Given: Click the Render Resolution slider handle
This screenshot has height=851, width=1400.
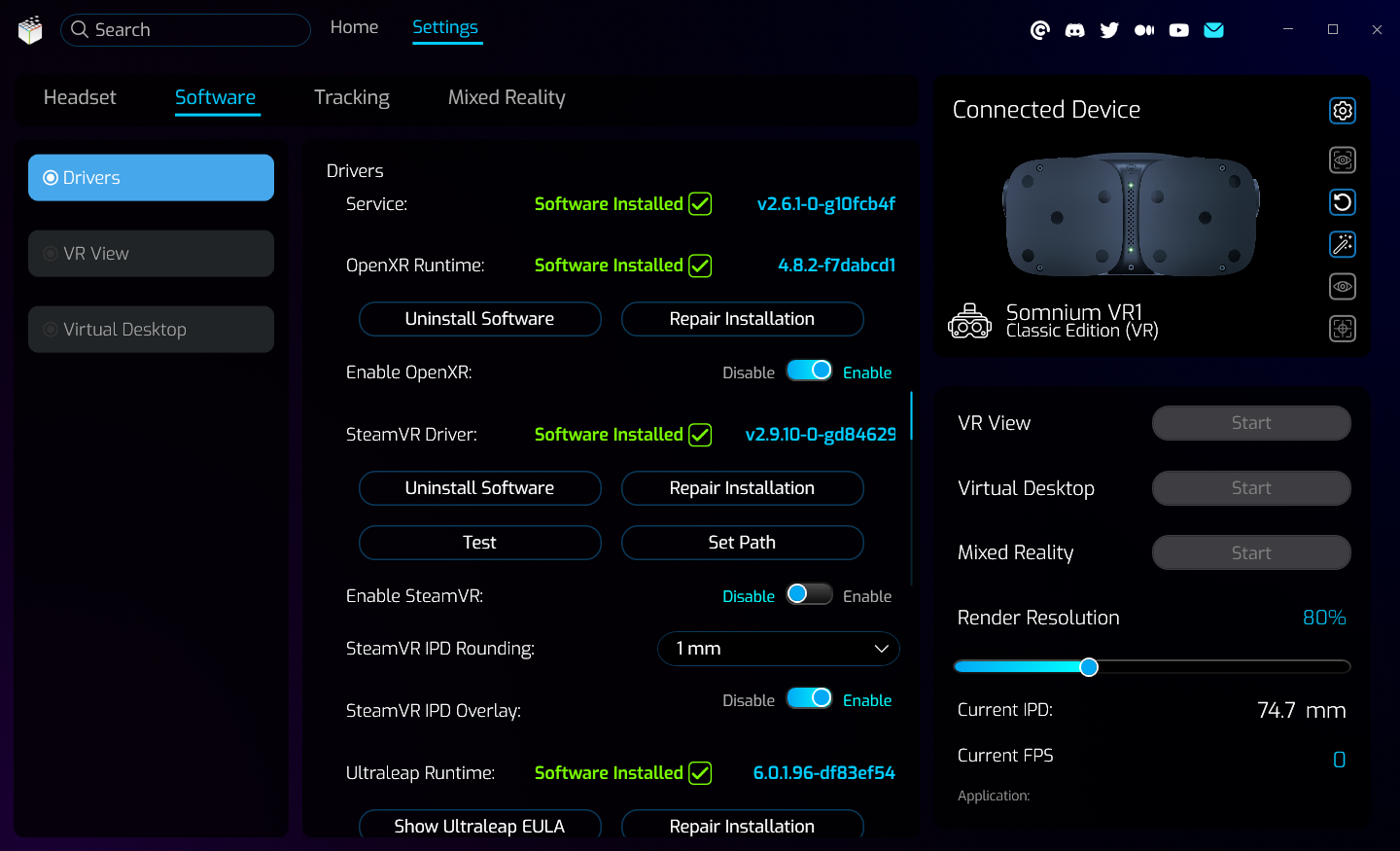Looking at the screenshot, I should click(x=1089, y=667).
